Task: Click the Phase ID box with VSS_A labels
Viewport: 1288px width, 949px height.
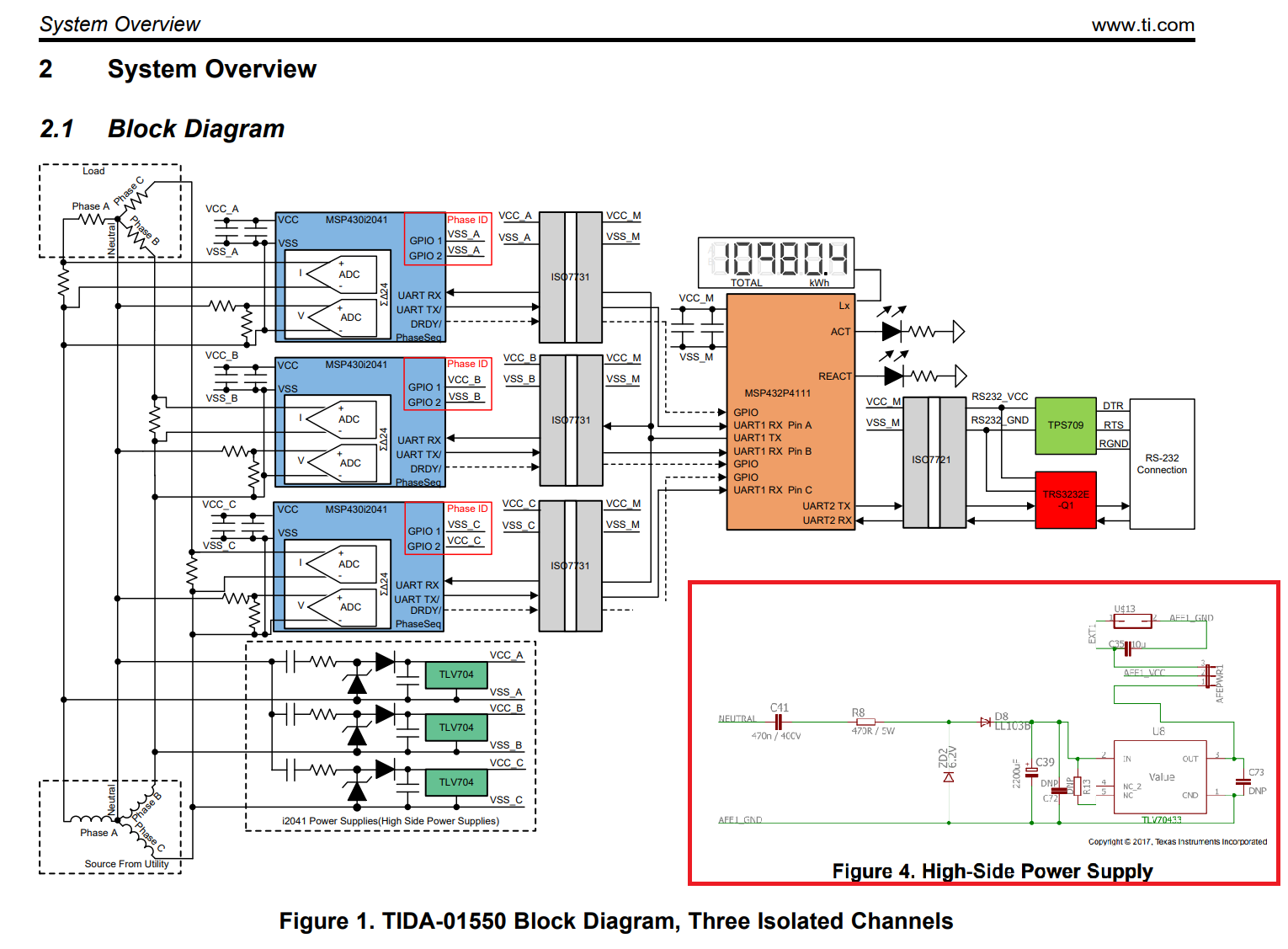Action: 448,238
